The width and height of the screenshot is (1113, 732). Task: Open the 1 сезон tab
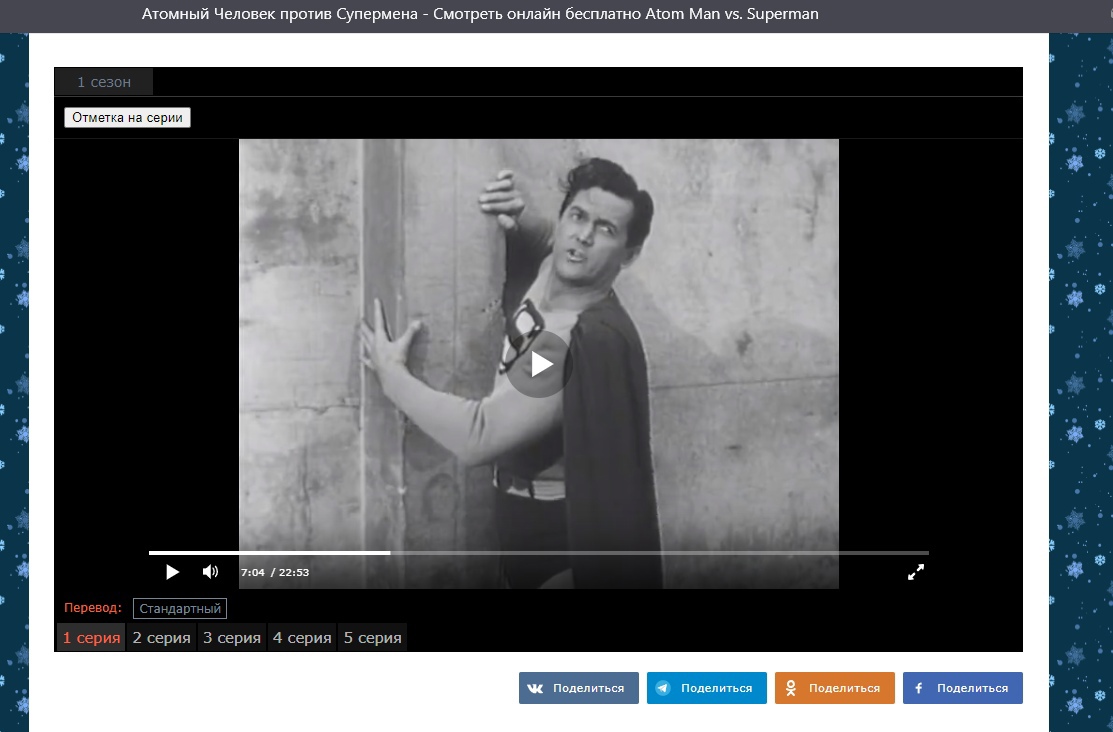click(104, 82)
